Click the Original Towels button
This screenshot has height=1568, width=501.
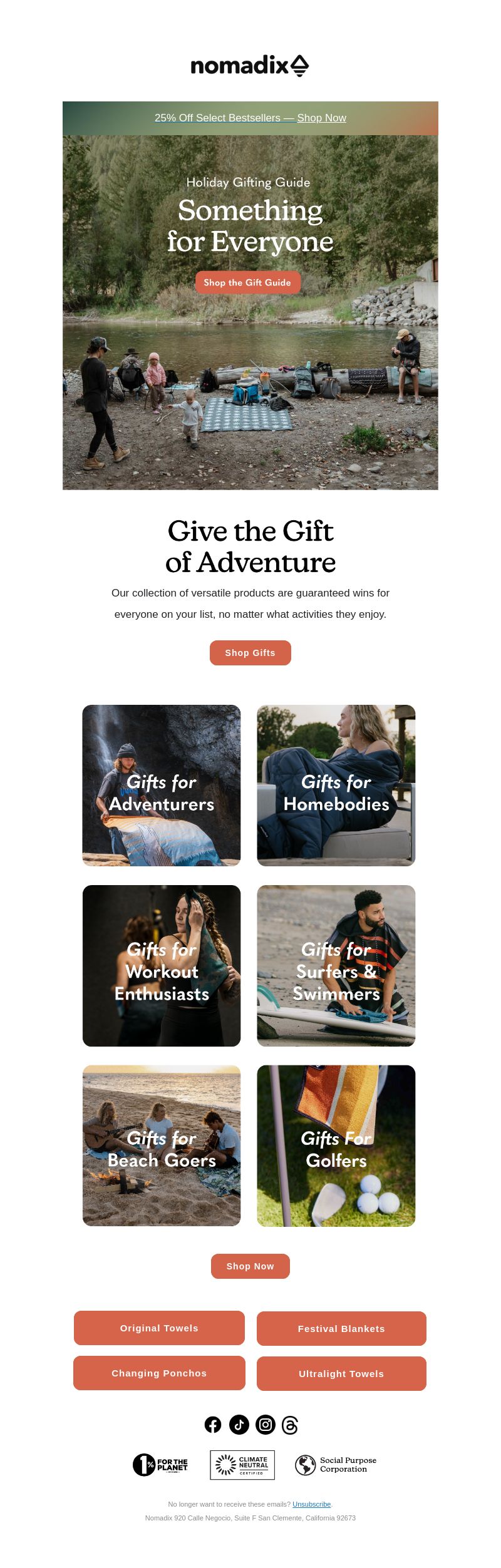(x=159, y=1328)
